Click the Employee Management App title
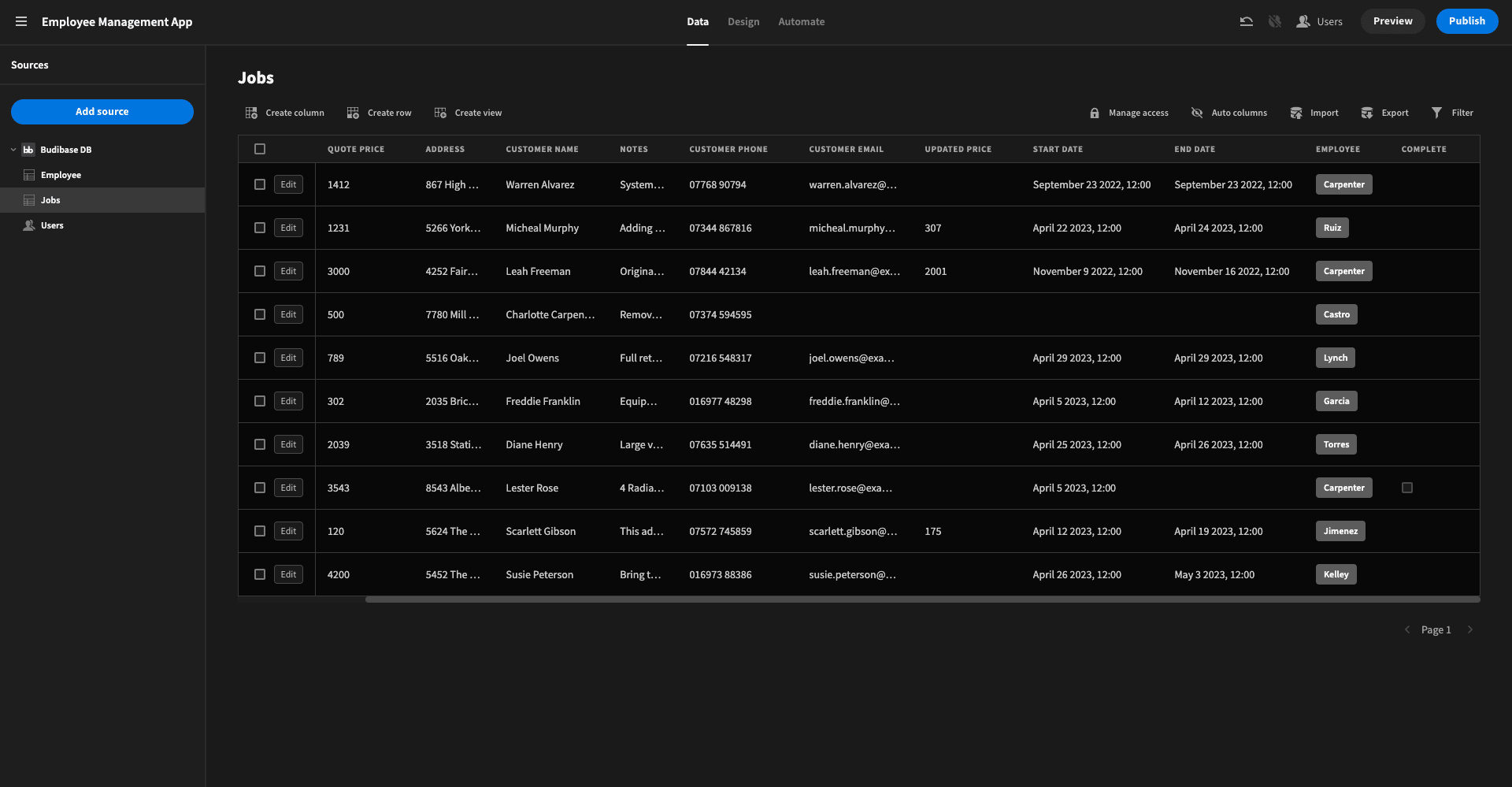The width and height of the screenshot is (1512, 787). (117, 21)
